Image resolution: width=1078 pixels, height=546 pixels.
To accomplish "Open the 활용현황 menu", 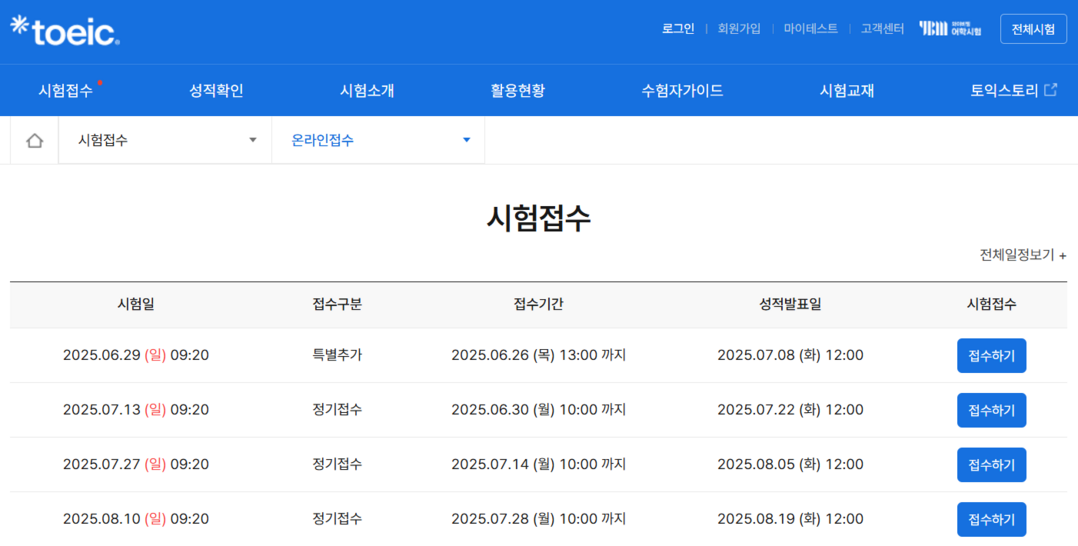I will (517, 91).
